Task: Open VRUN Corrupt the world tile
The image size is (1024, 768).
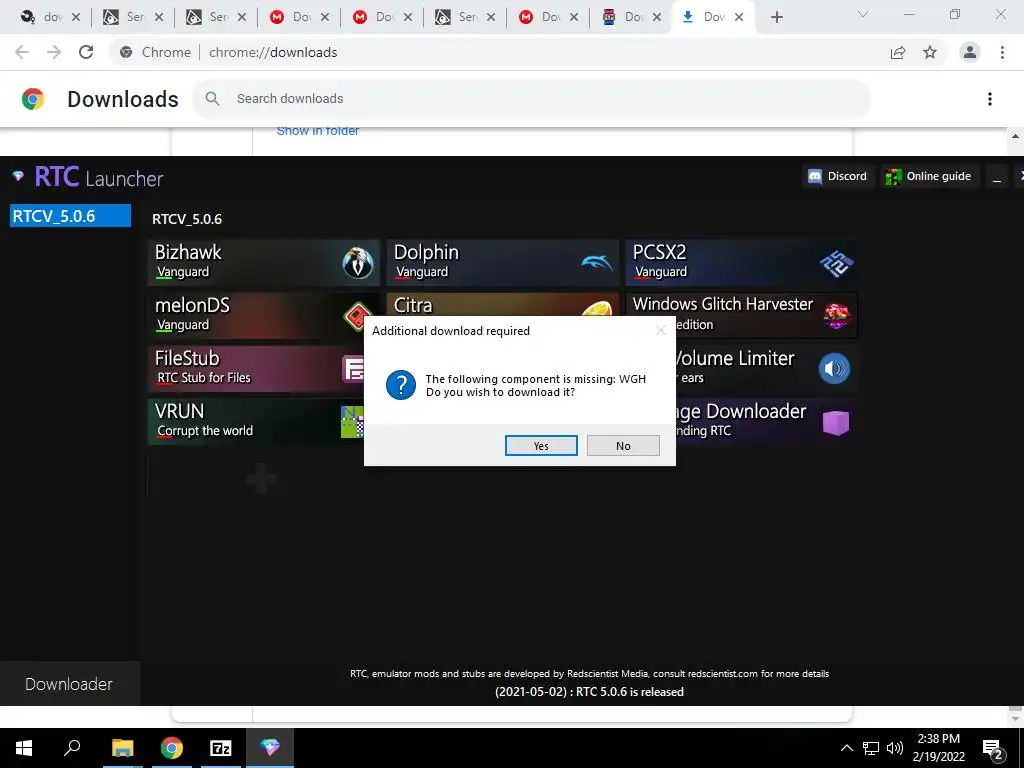Action: pyautogui.click(x=256, y=421)
